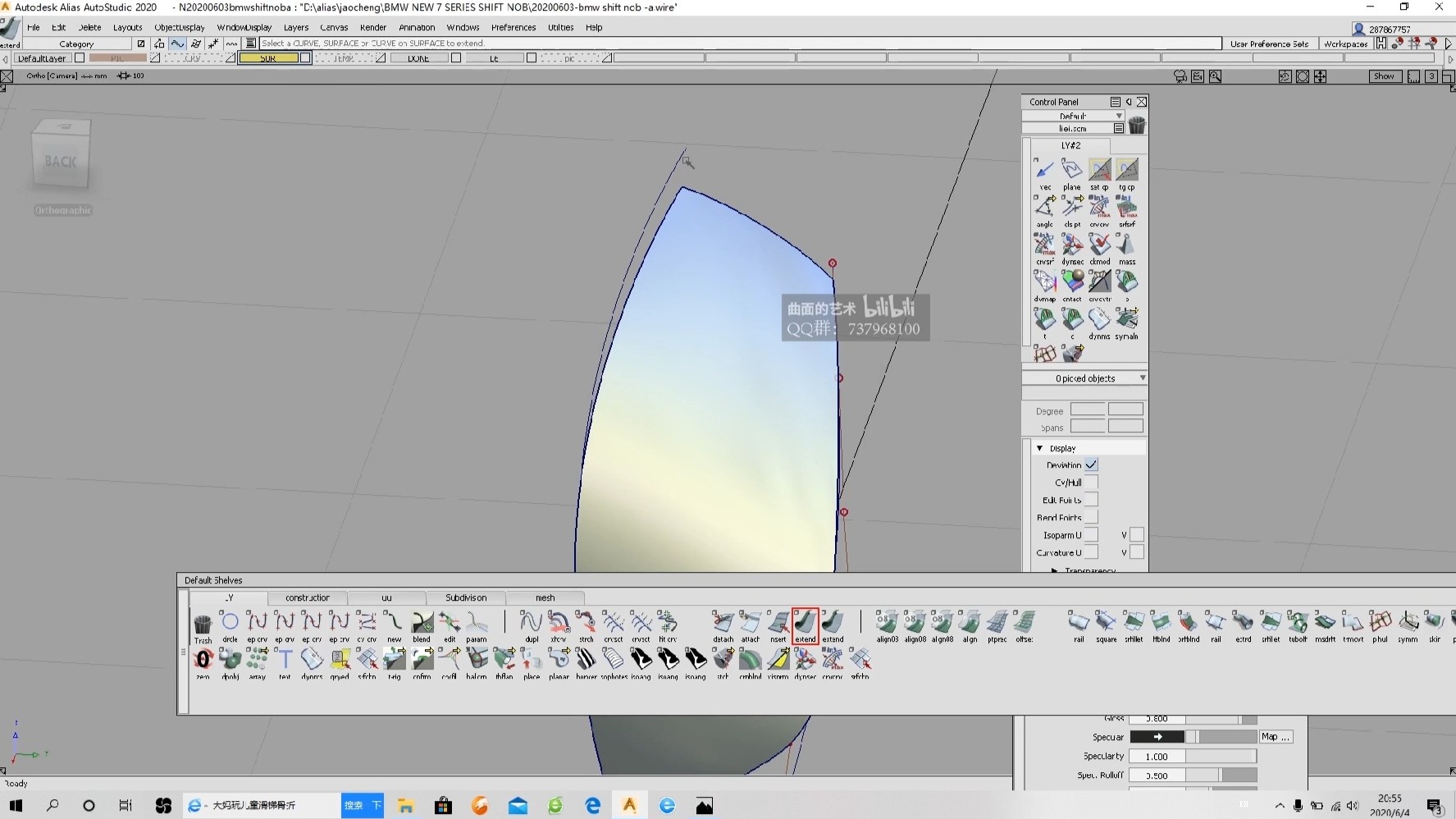
Task: Open the ObjectDisplay menu
Action: pos(180,27)
